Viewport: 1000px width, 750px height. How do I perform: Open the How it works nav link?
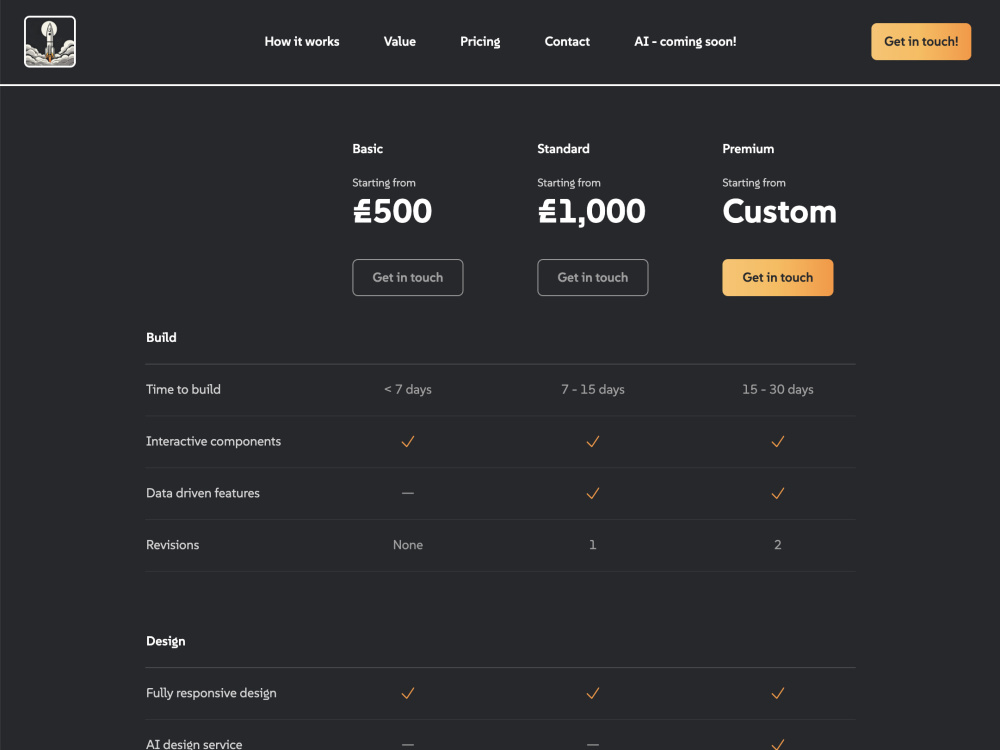click(x=302, y=41)
